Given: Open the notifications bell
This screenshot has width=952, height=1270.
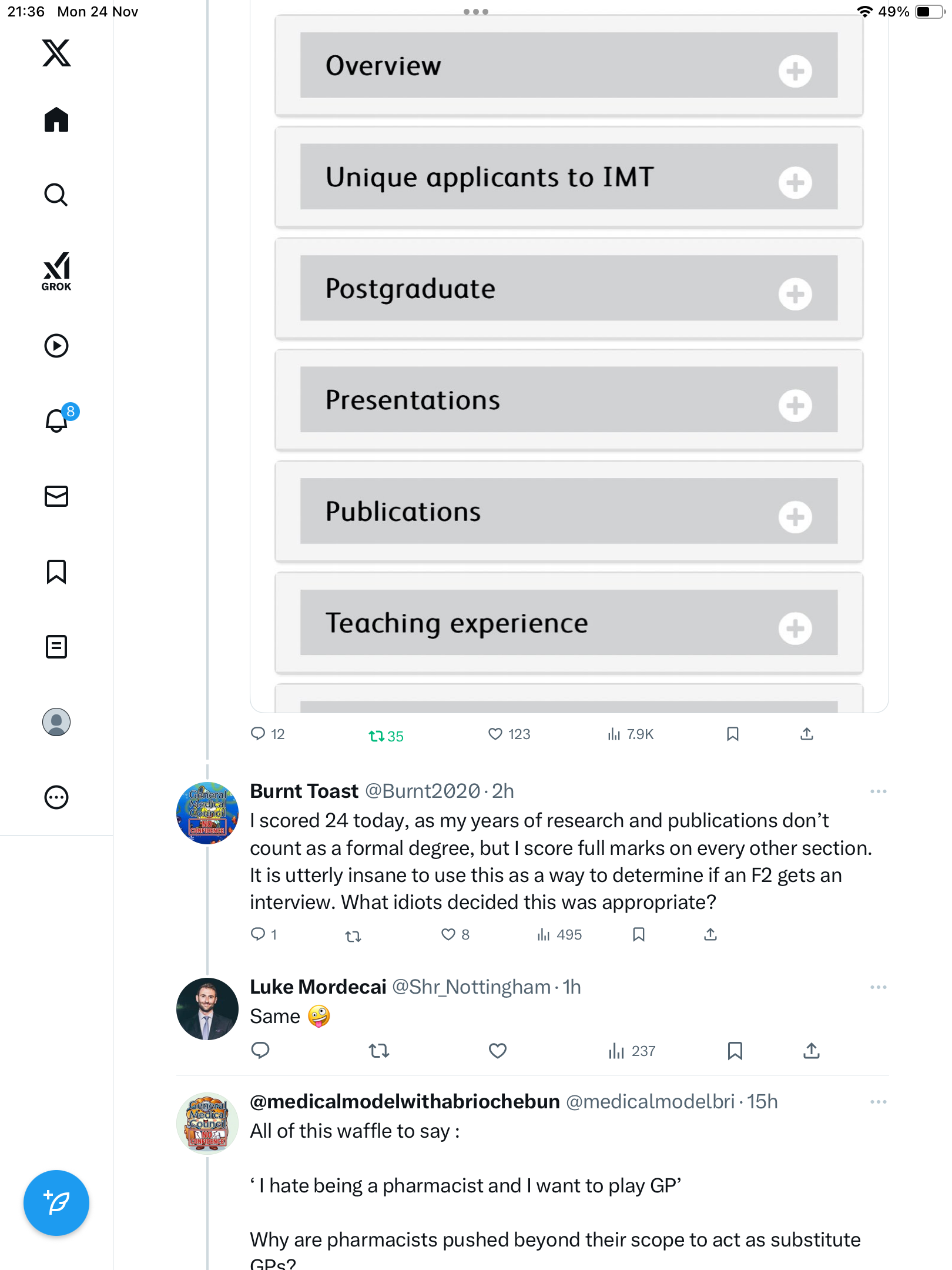Looking at the screenshot, I should [x=57, y=420].
